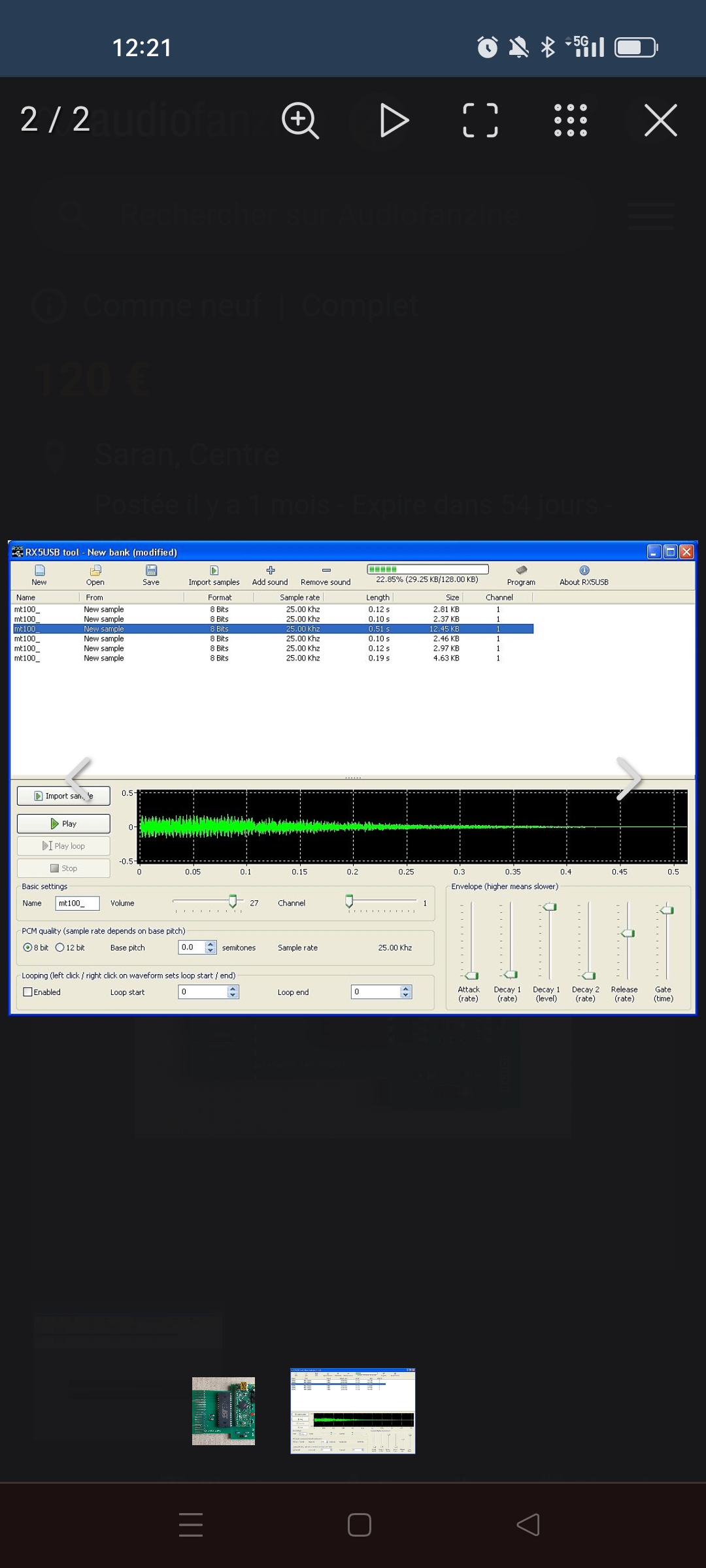Click the RX5USB tool title bar icon
The width and height of the screenshot is (706, 1568).
18,552
